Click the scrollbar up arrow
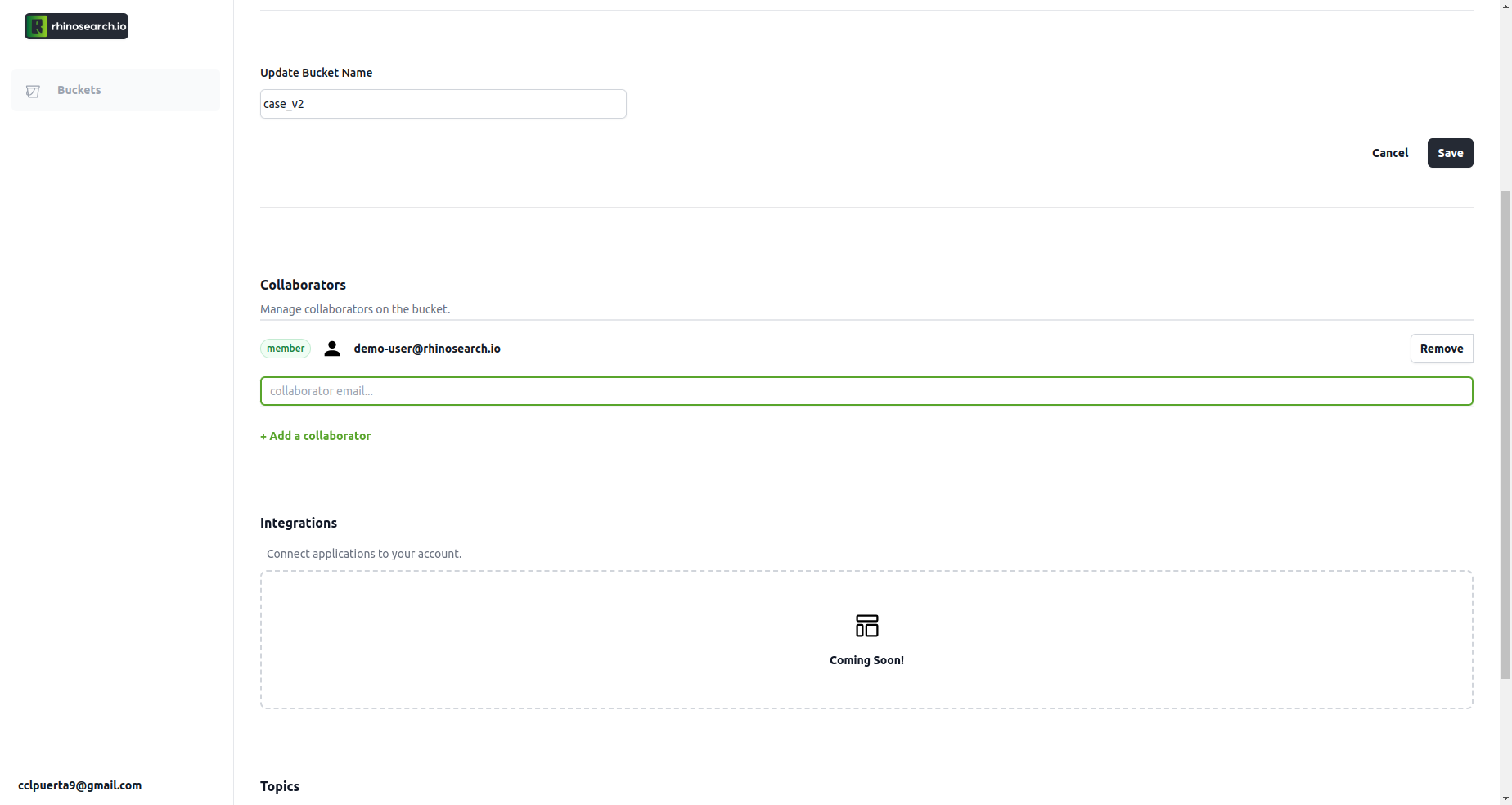1512x805 pixels. point(1505,6)
